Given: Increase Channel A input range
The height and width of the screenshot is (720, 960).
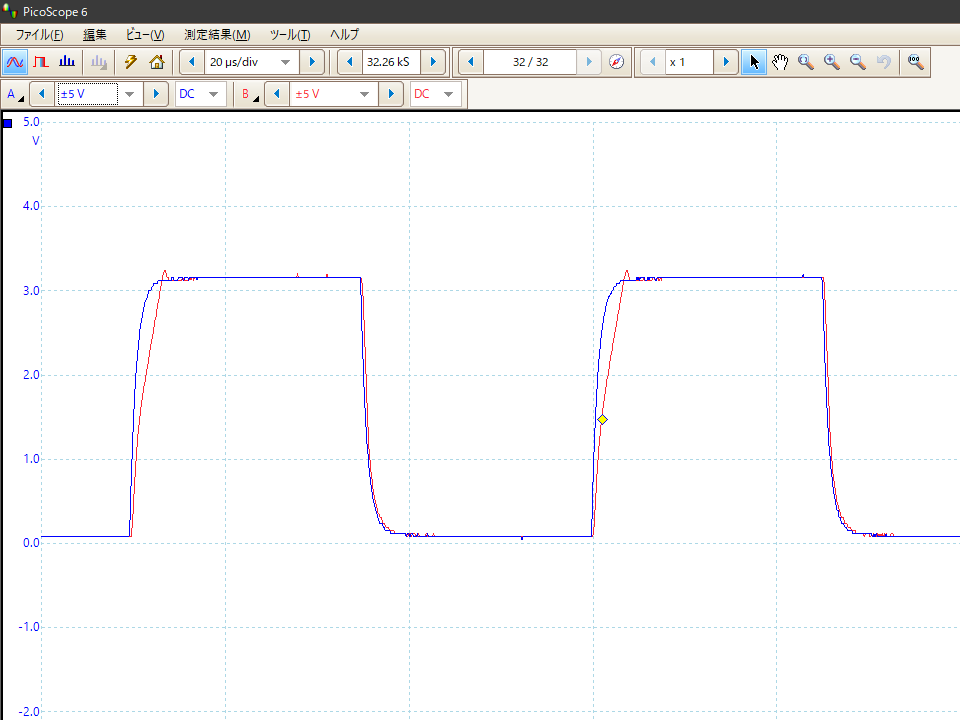Looking at the screenshot, I should pyautogui.click(x=156, y=94).
